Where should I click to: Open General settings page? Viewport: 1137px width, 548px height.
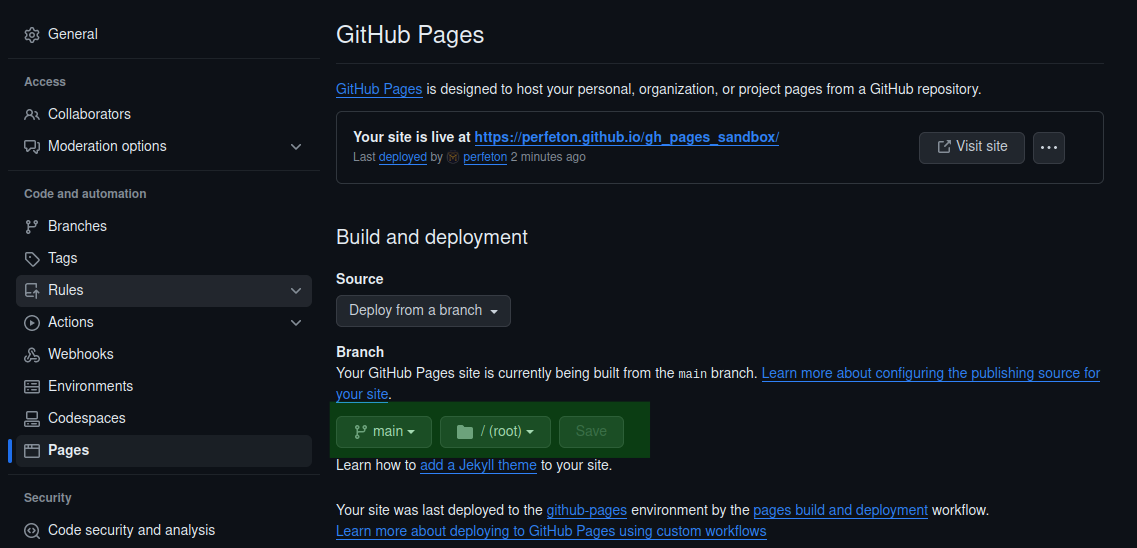[164, 34]
